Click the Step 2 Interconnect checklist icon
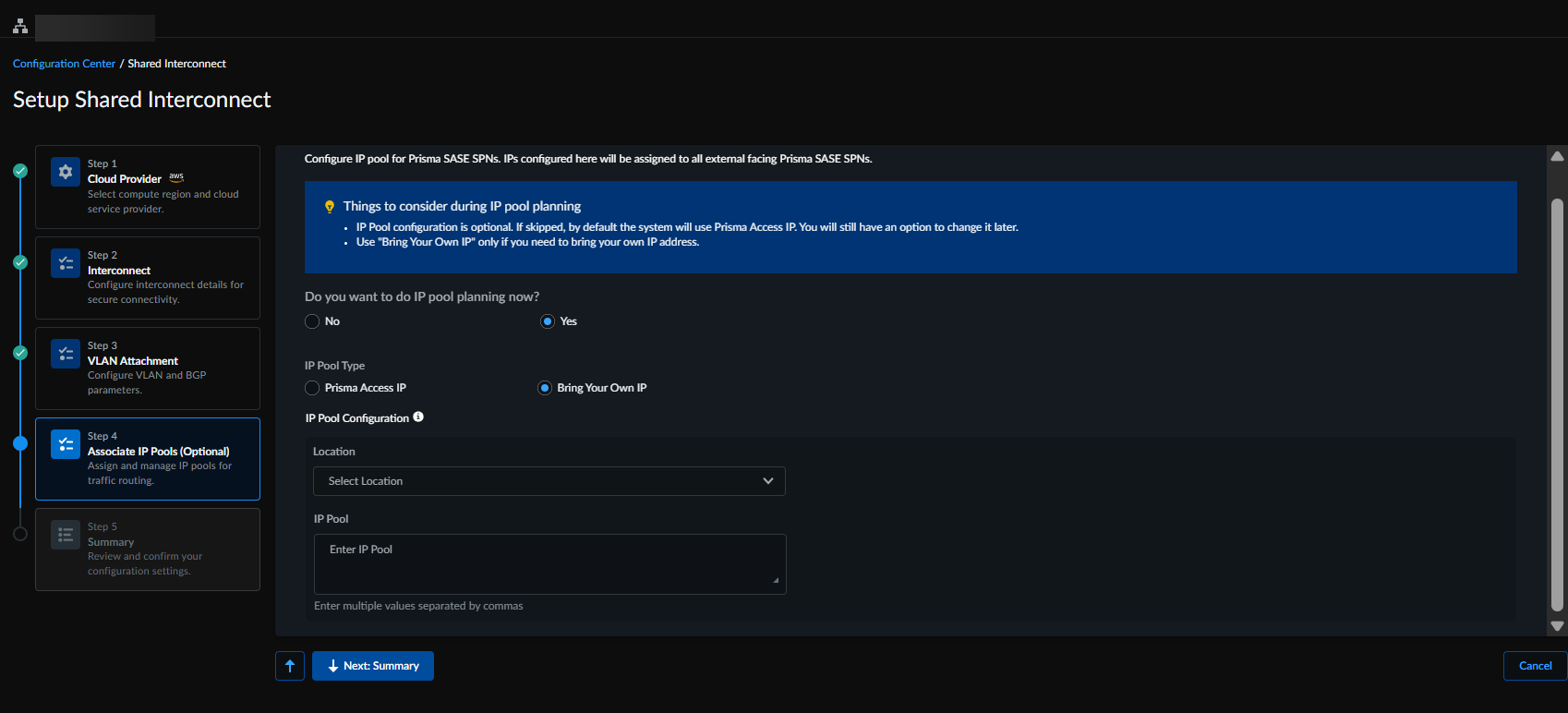1568x713 pixels. point(66,263)
